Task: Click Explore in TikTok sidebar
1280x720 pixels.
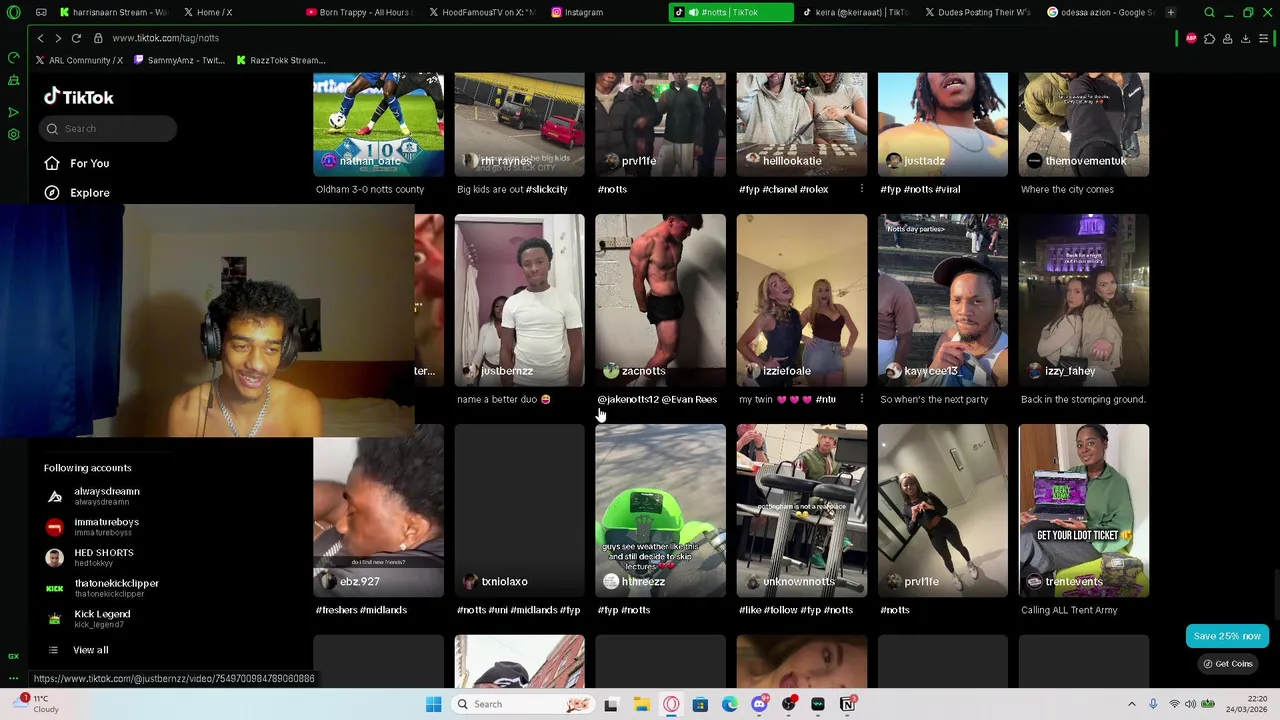Action: click(90, 193)
